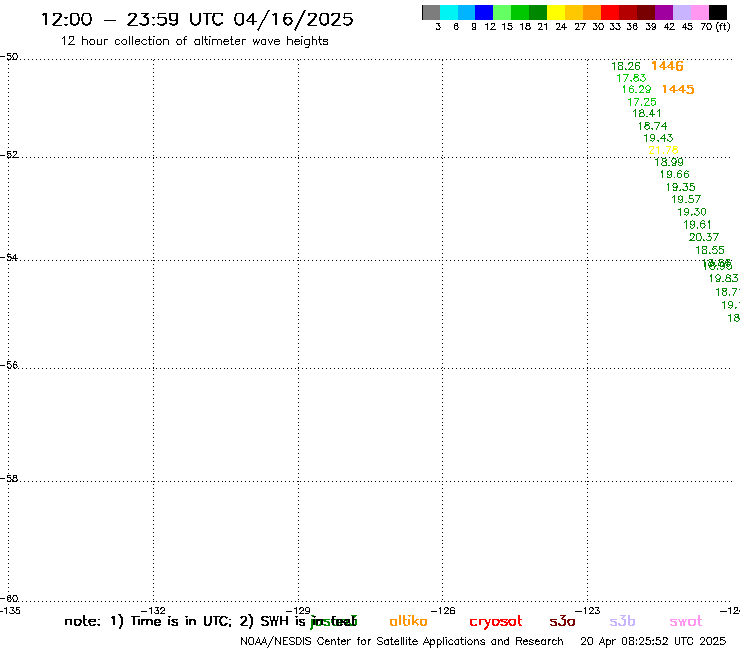Click the longitude label -126

[x=443, y=610]
